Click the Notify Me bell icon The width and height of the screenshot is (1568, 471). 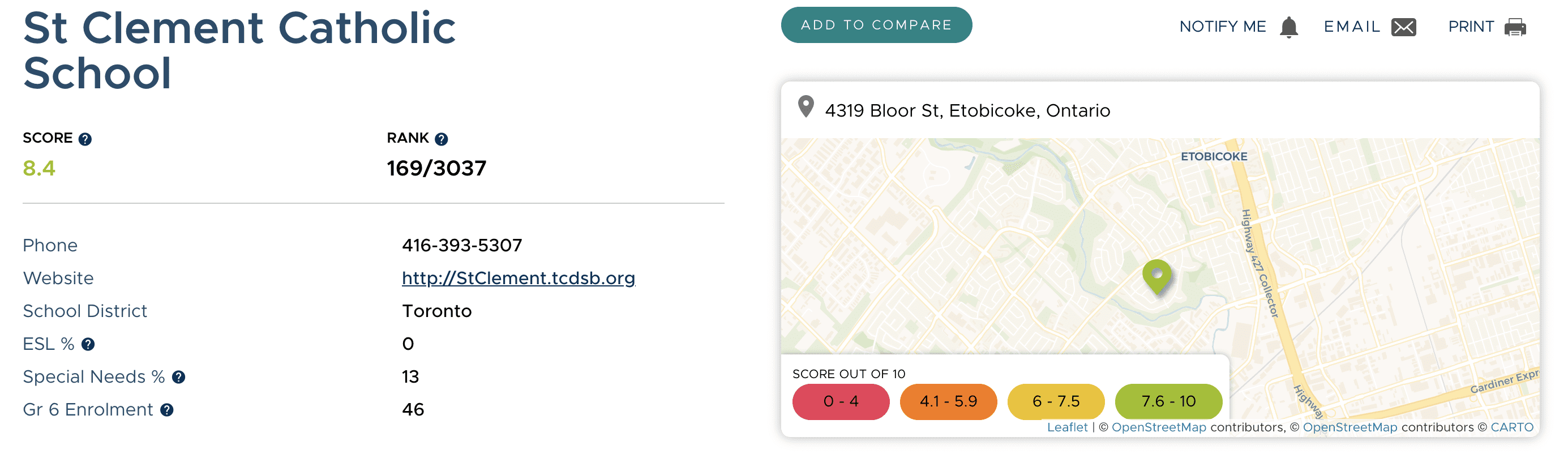click(x=1288, y=27)
